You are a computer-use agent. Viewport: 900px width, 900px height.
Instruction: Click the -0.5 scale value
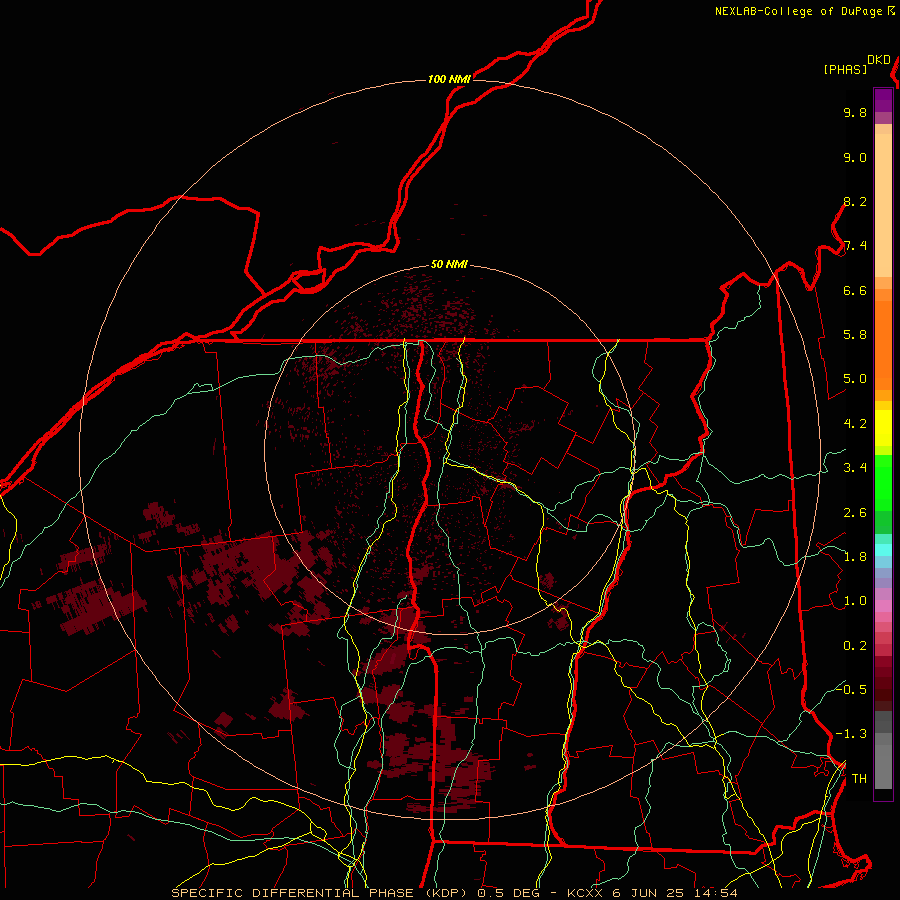(x=851, y=689)
